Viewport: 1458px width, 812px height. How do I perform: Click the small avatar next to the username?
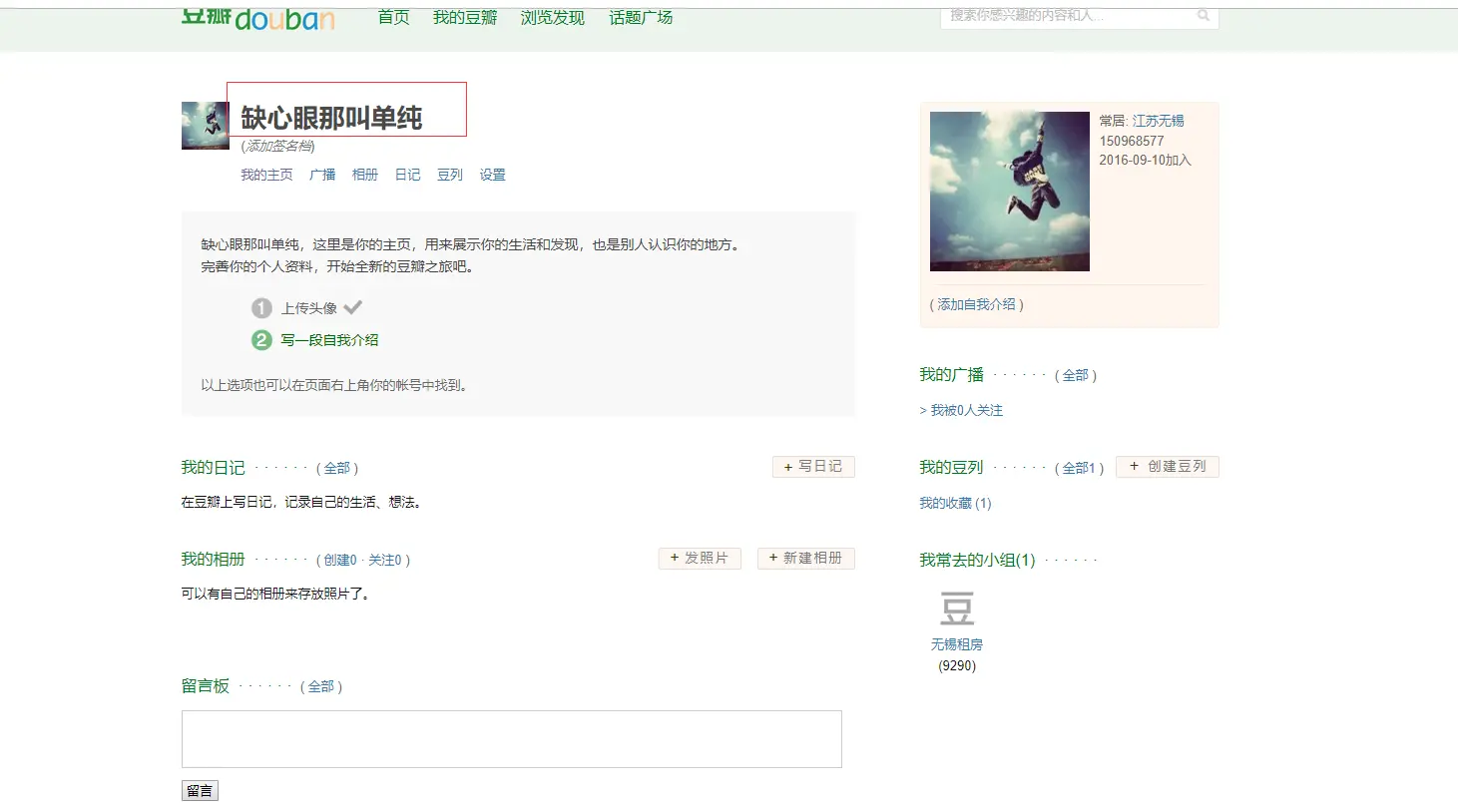click(x=205, y=126)
